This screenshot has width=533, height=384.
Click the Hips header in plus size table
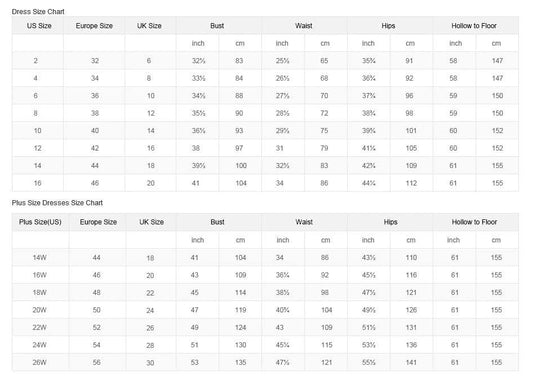[390, 222]
